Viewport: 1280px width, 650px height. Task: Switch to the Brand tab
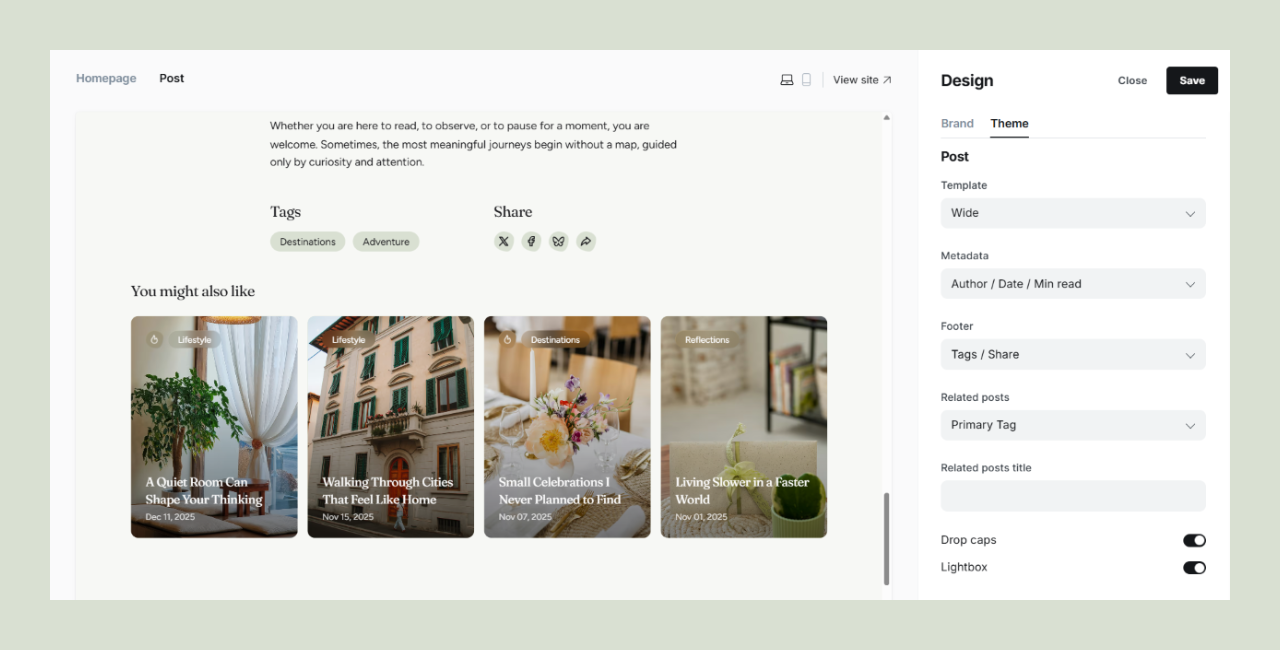pyautogui.click(x=957, y=124)
